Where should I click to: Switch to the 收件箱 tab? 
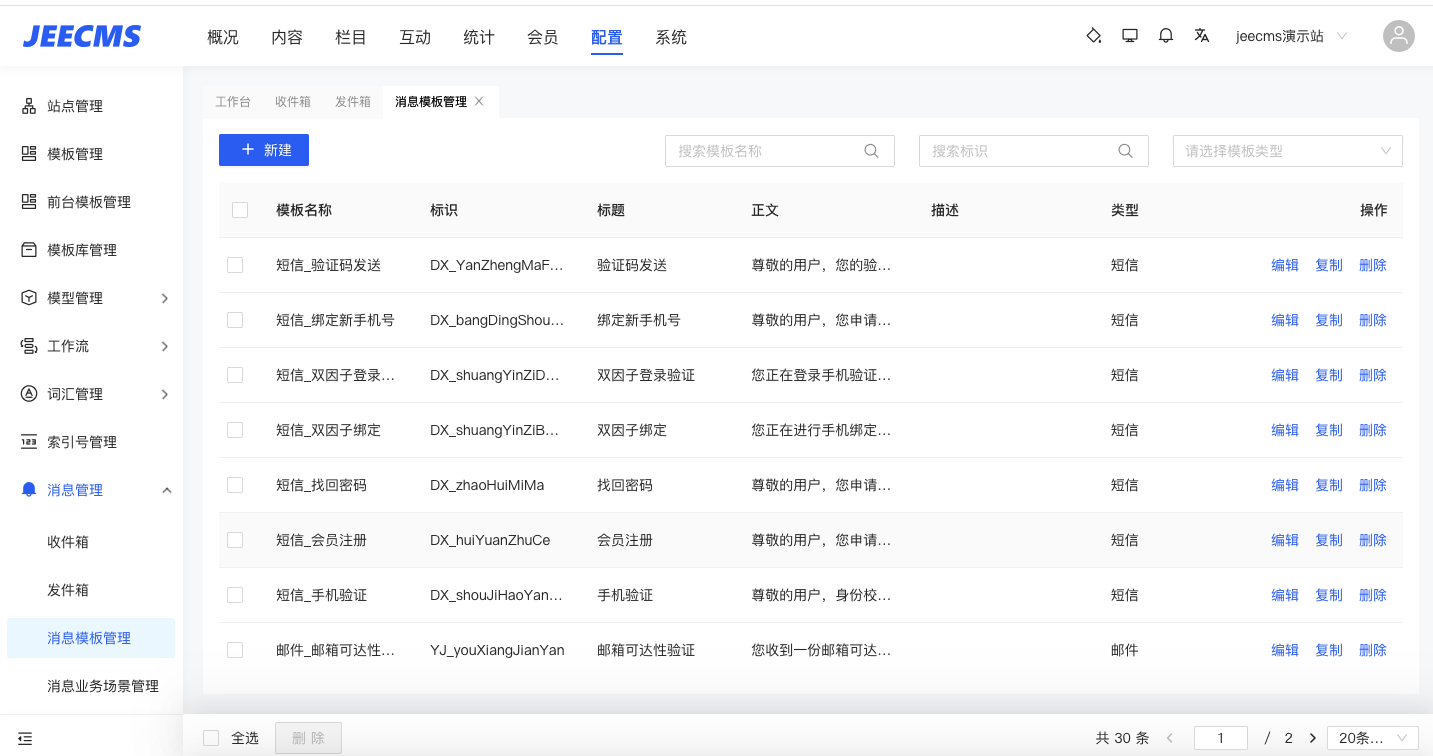293,102
